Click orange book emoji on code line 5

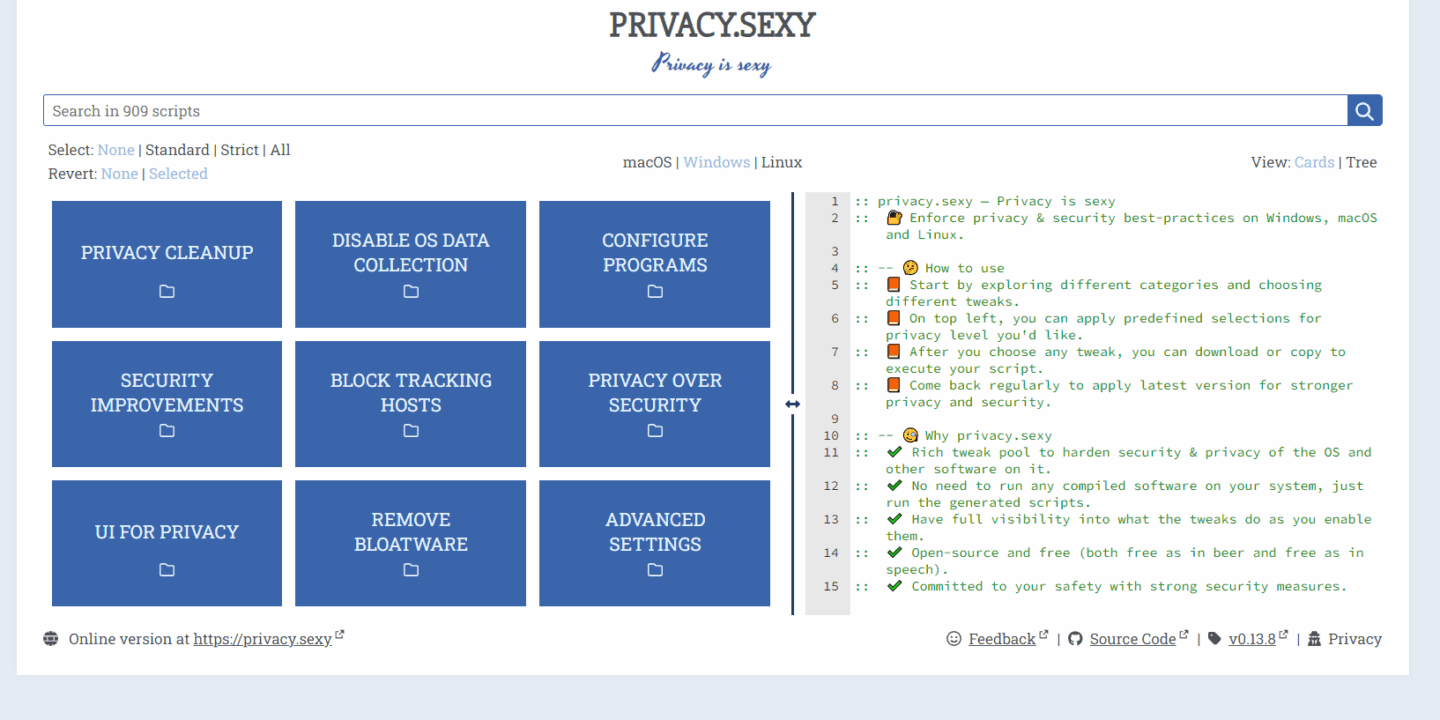pos(893,284)
